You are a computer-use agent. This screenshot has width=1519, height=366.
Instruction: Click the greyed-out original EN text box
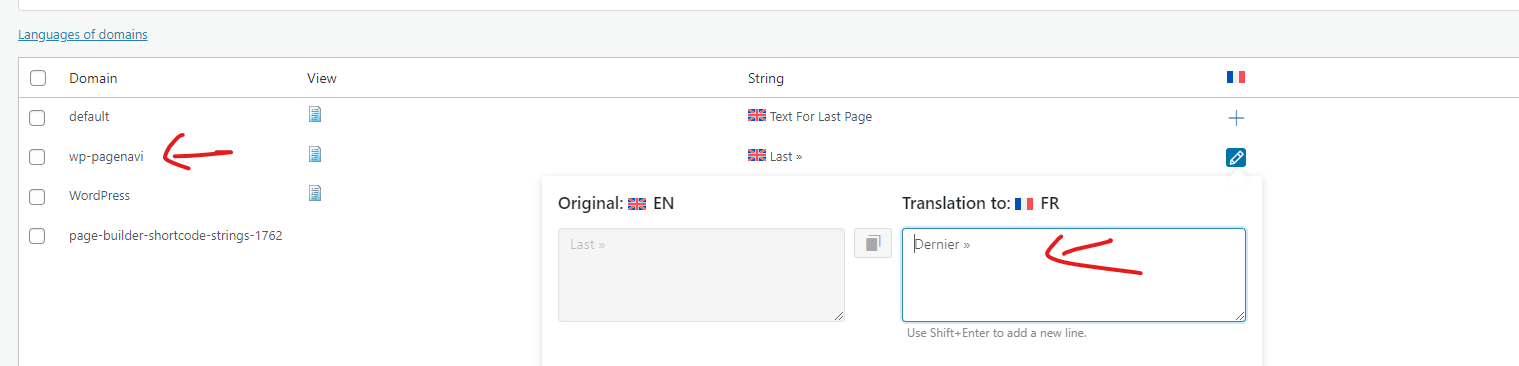(x=701, y=275)
